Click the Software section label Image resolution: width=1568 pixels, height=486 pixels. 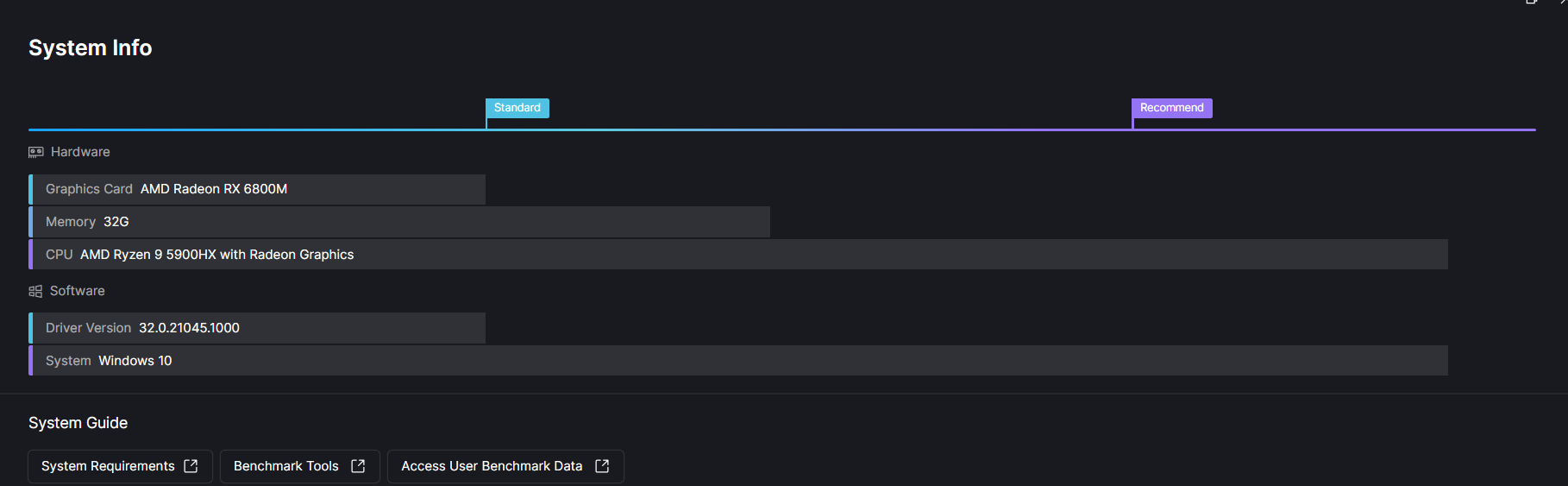[x=78, y=291]
